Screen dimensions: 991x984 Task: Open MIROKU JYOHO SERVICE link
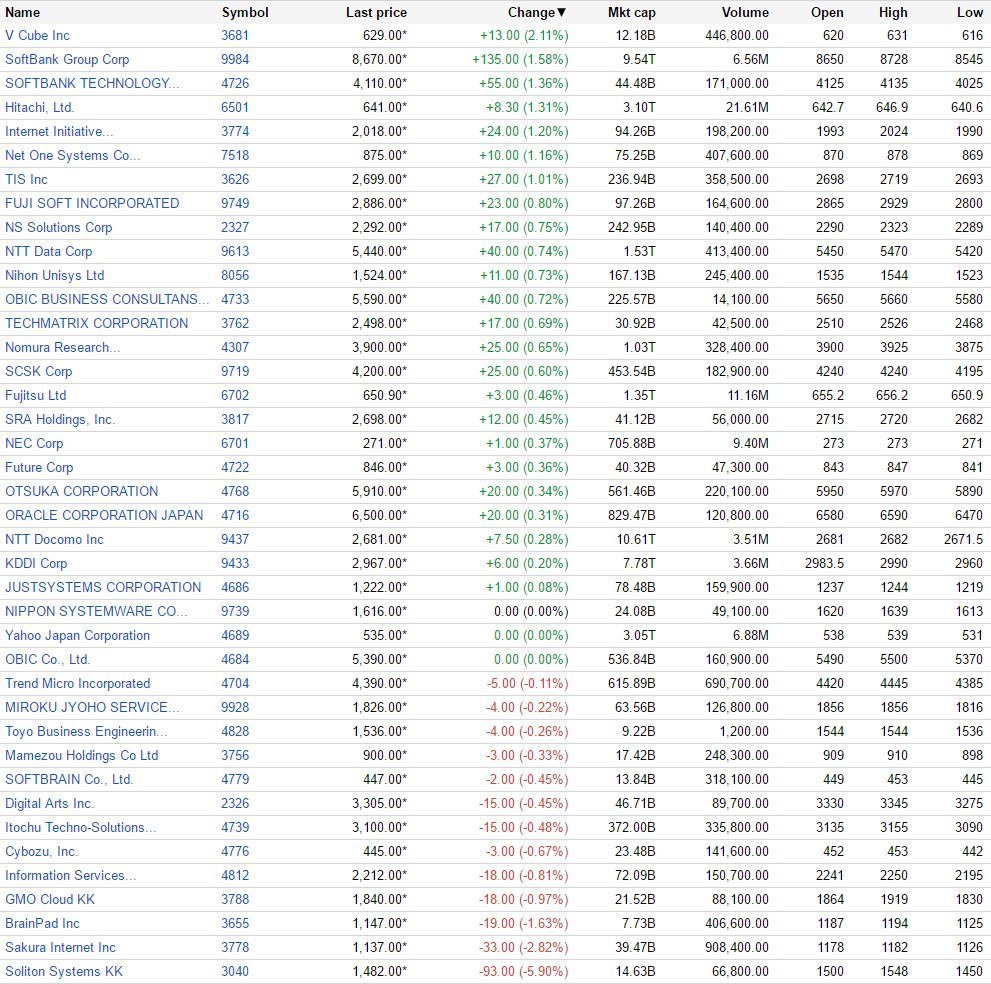[x=92, y=708]
